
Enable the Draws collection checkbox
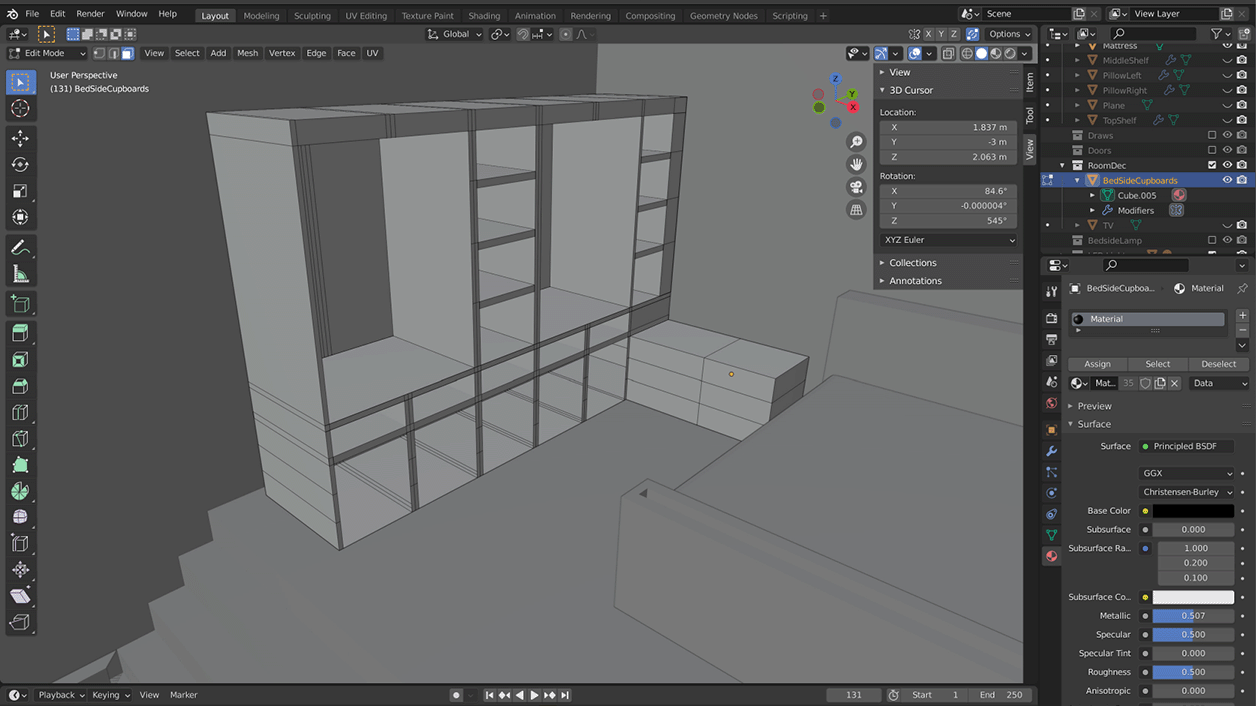tap(1212, 136)
